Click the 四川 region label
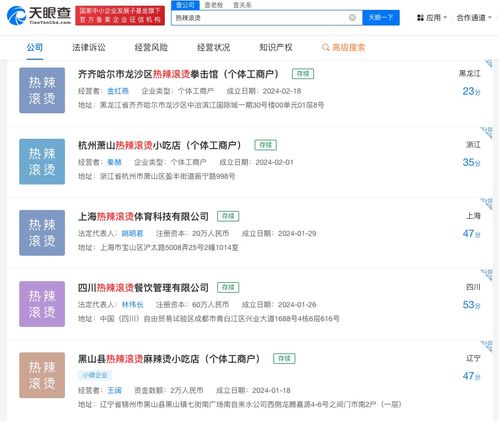The height and width of the screenshot is (421, 499). click(473, 287)
